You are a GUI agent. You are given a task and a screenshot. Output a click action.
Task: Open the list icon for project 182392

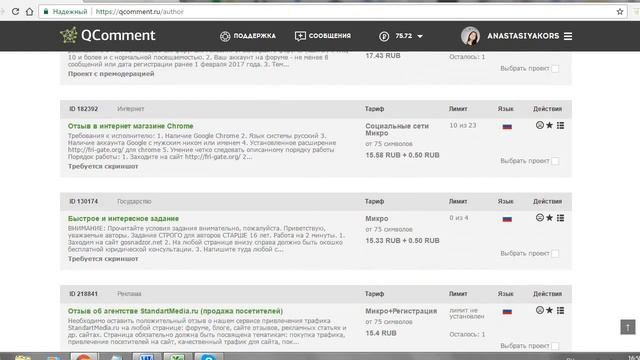click(560, 125)
